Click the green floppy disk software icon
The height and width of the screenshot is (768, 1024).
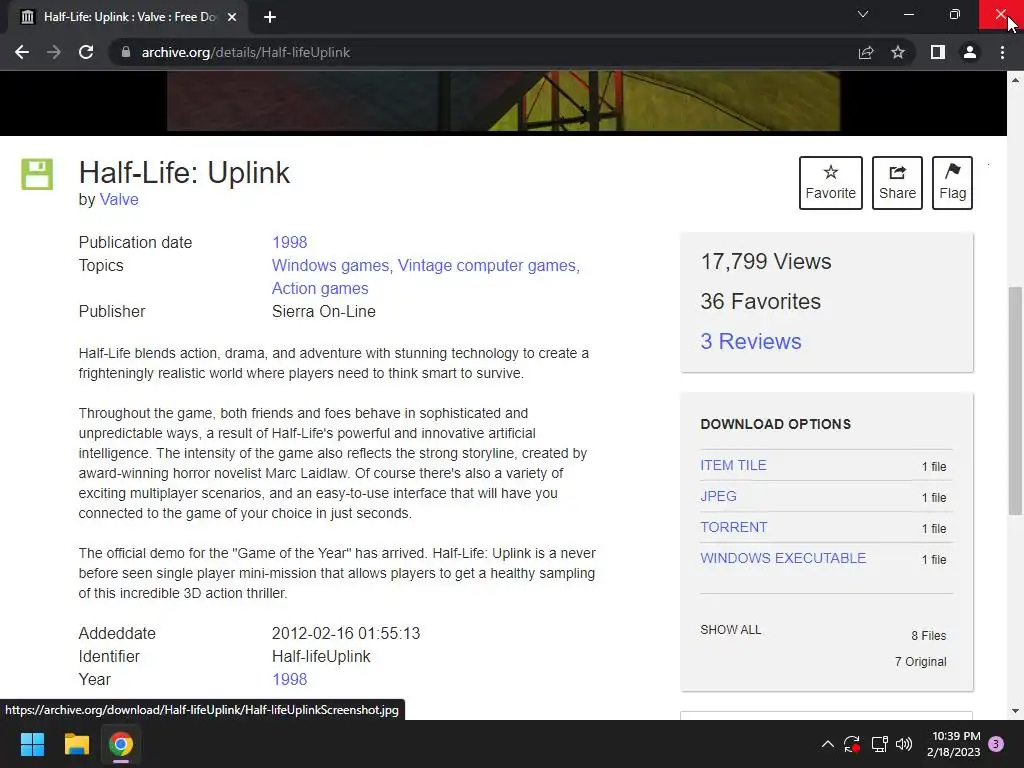point(37,174)
